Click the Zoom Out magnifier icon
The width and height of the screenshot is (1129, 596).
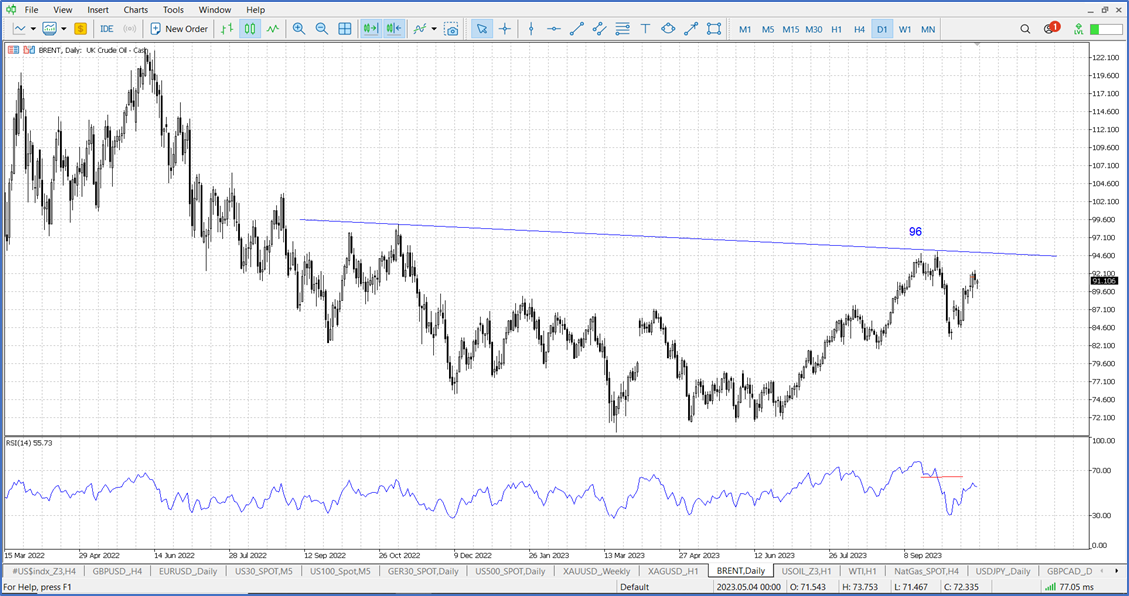322,29
